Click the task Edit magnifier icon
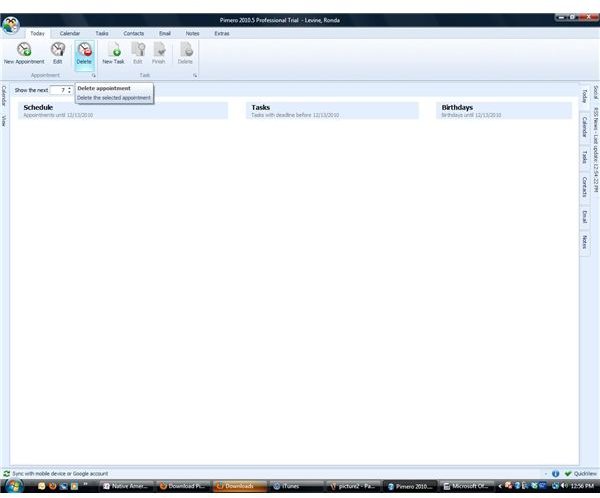600x498 pixels. [x=138, y=49]
